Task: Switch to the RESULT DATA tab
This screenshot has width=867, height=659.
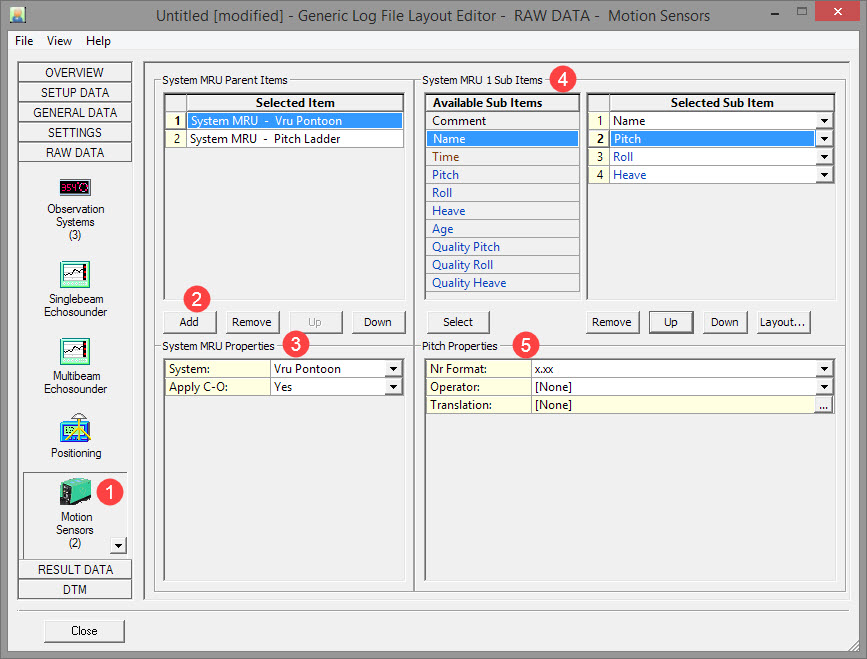Action: pos(75,570)
